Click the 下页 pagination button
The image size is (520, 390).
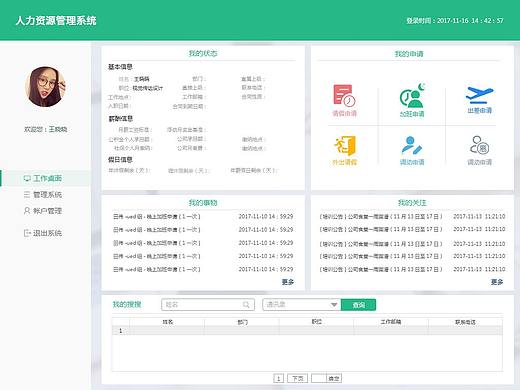(x=298, y=378)
